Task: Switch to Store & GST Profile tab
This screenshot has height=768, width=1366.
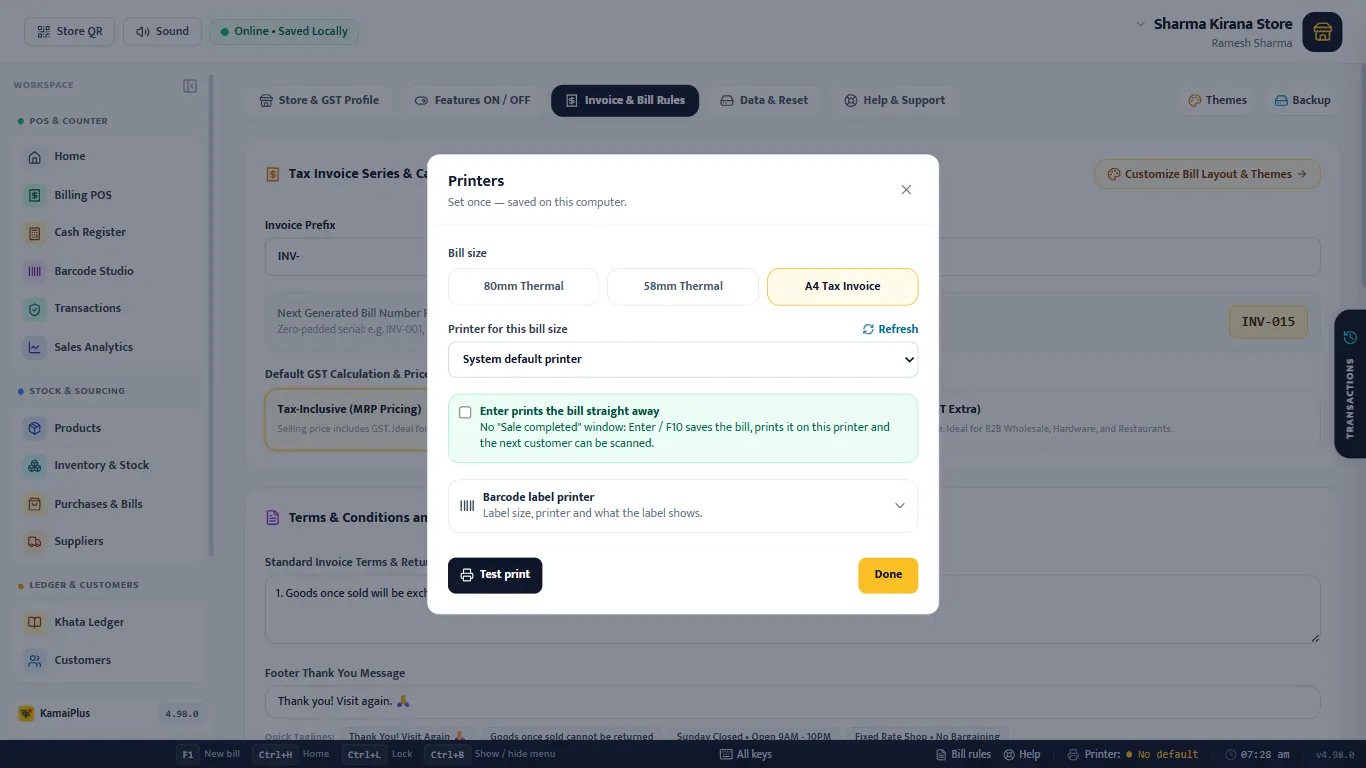Action: pos(320,100)
